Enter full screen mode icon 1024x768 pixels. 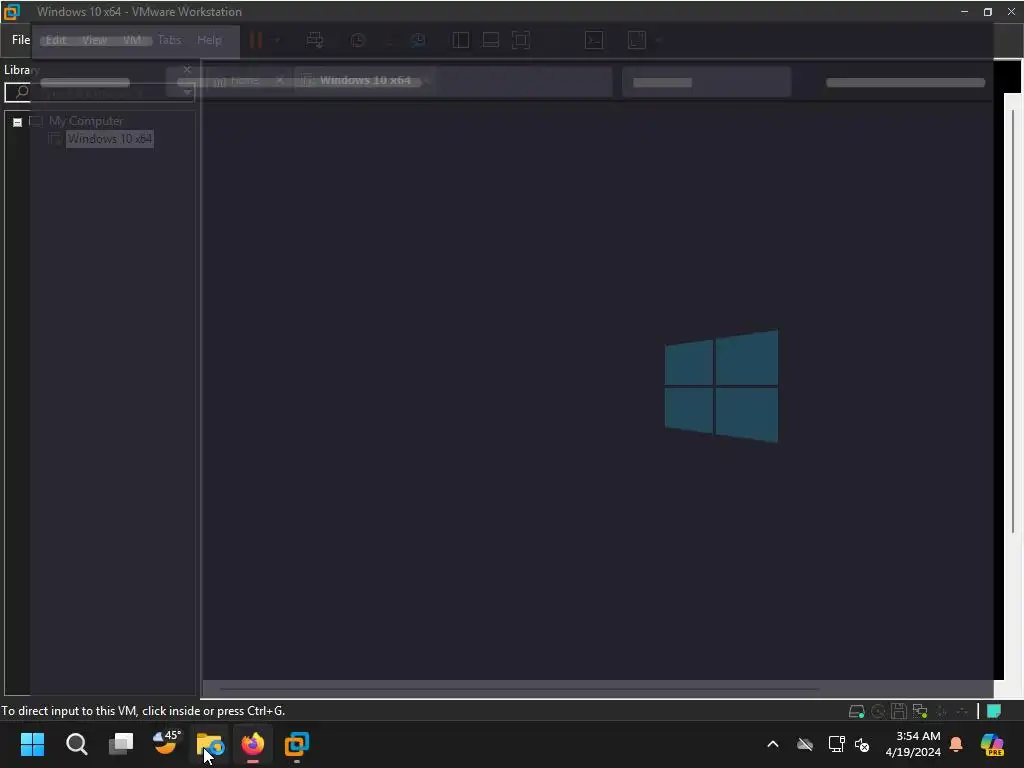[x=520, y=40]
